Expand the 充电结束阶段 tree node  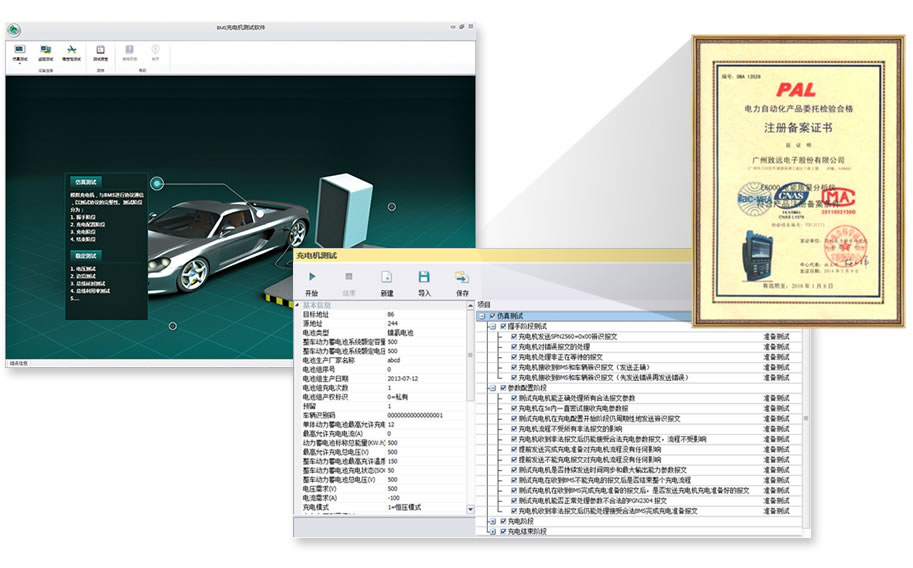[491, 531]
